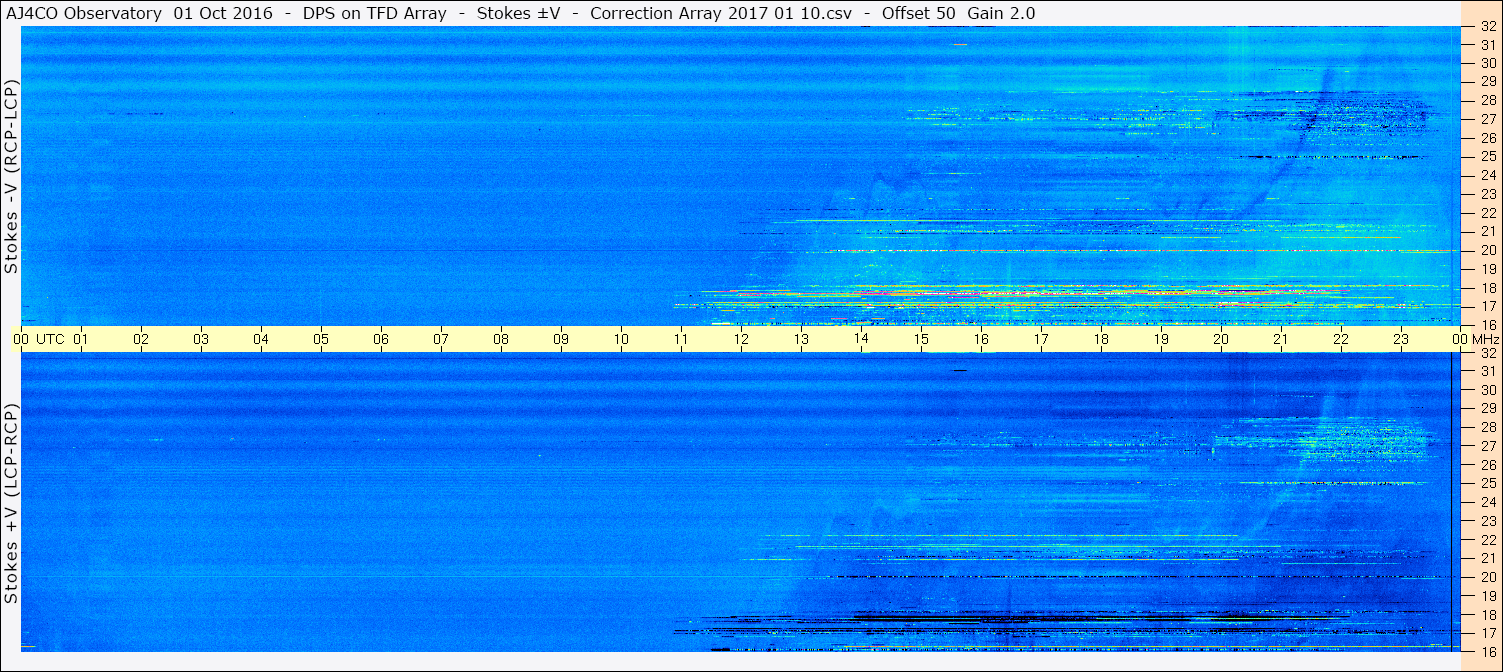
Task: Click 20 MHz label in upper -V panel
Action: click(x=1488, y=250)
